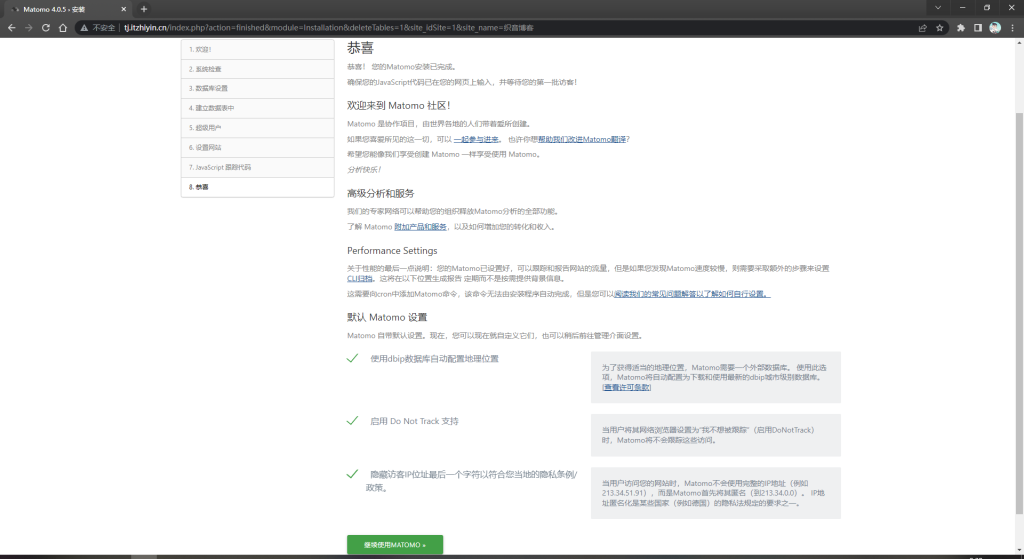Image resolution: width=1024 pixels, height=559 pixels.
Task: Click the 恭喜 page heading
Action: pos(360,48)
